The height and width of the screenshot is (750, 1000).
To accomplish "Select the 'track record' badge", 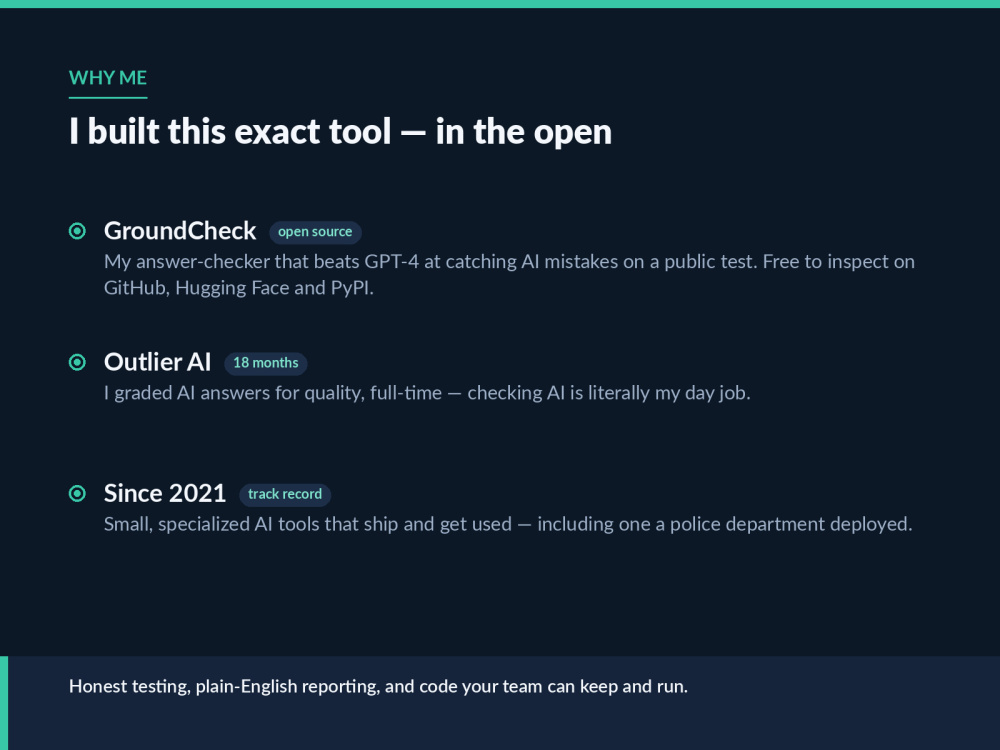I will (285, 495).
